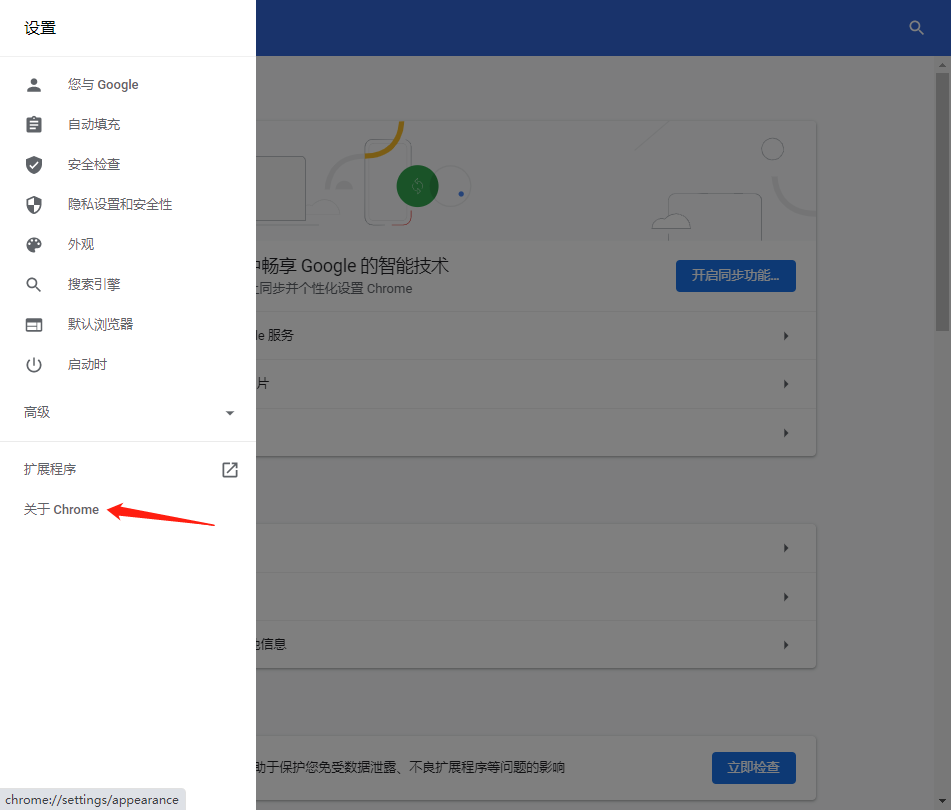This screenshot has width=951, height=810.
Task: Expand the 高级 section
Action: pos(128,412)
